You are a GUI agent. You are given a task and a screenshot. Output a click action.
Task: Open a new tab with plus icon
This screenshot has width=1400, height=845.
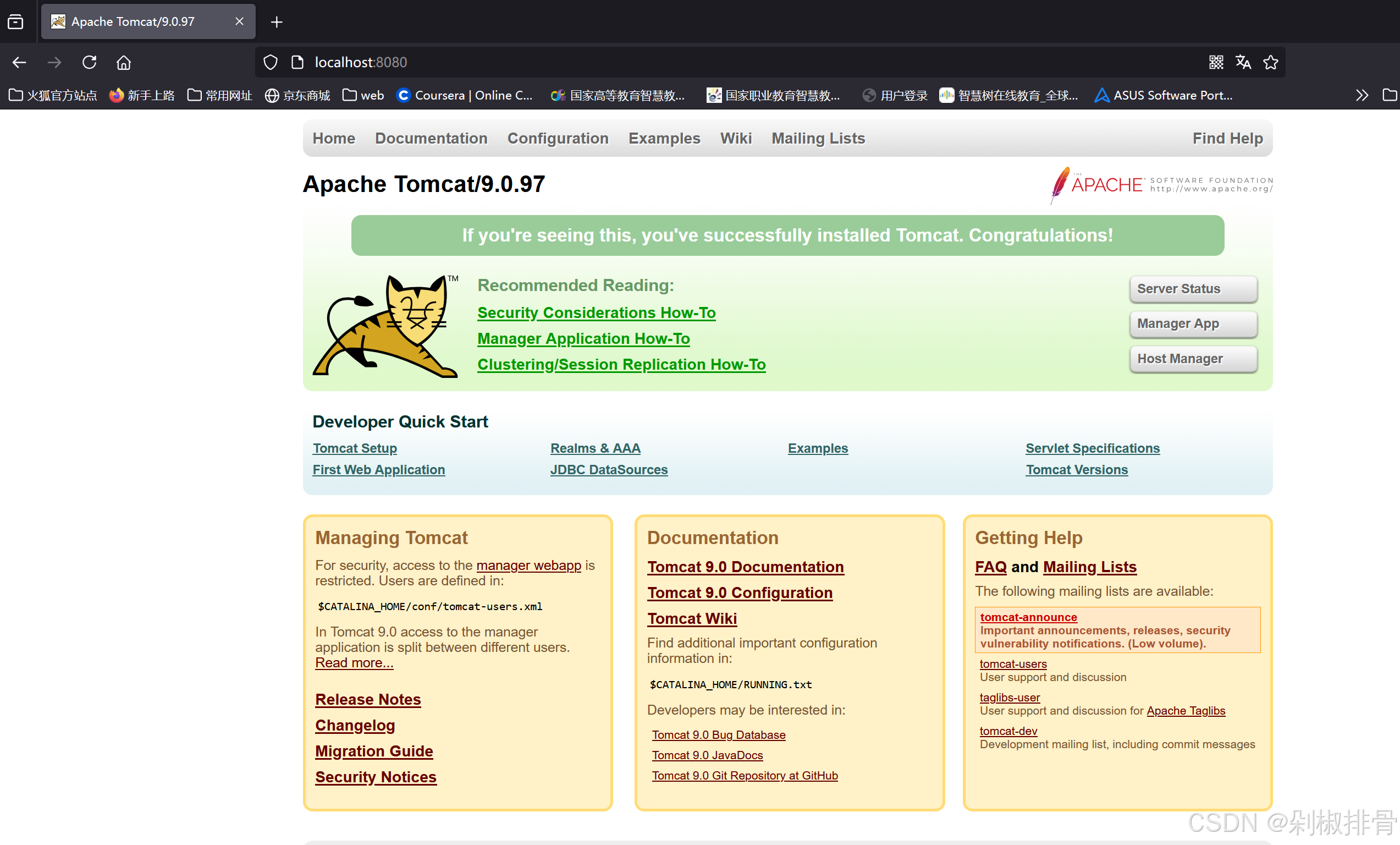[277, 21]
